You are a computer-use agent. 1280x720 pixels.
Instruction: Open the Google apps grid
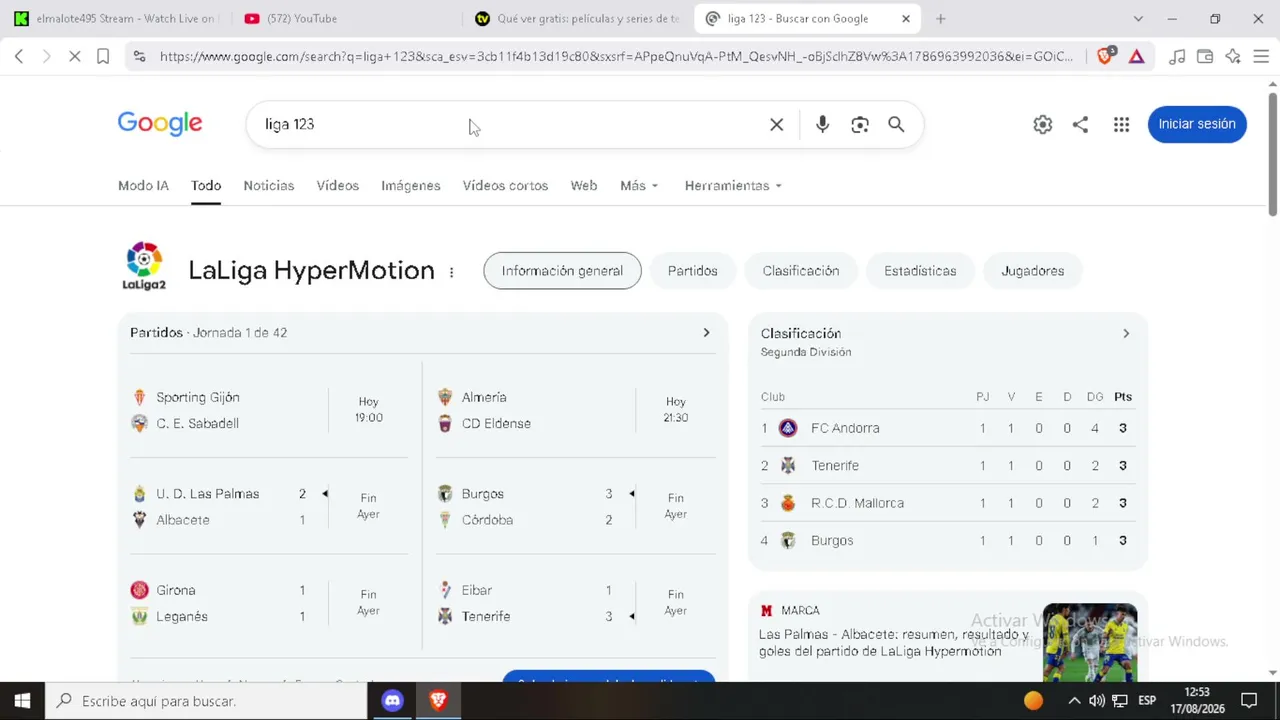pos(1121,125)
